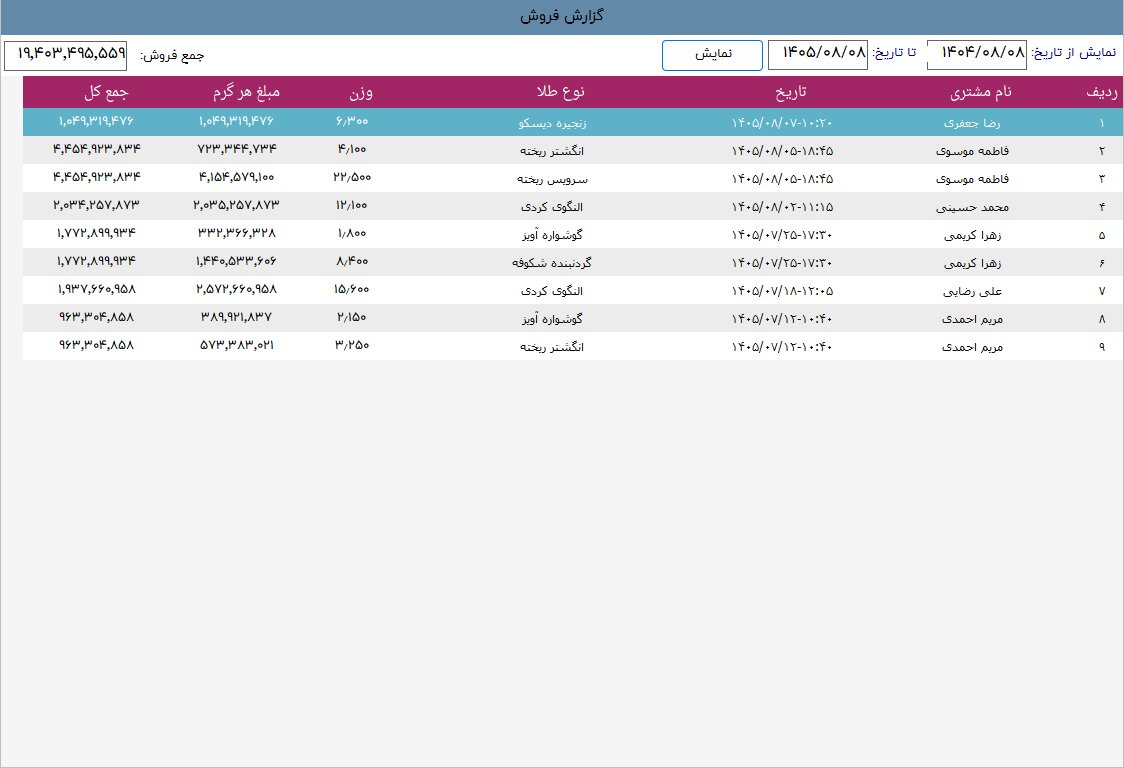Click weight cell '۱/۸۰۰'
The width and height of the screenshot is (1124, 768).
pyautogui.click(x=352, y=233)
